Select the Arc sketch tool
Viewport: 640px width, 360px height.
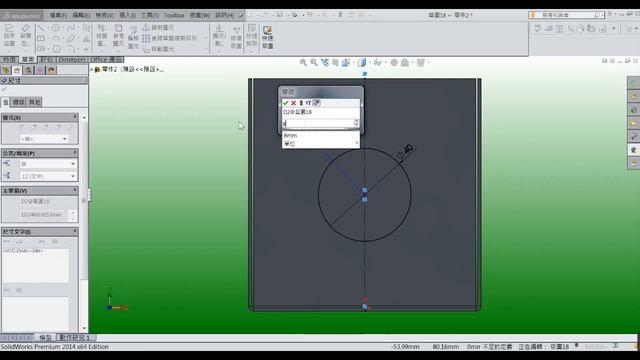tap(56, 38)
